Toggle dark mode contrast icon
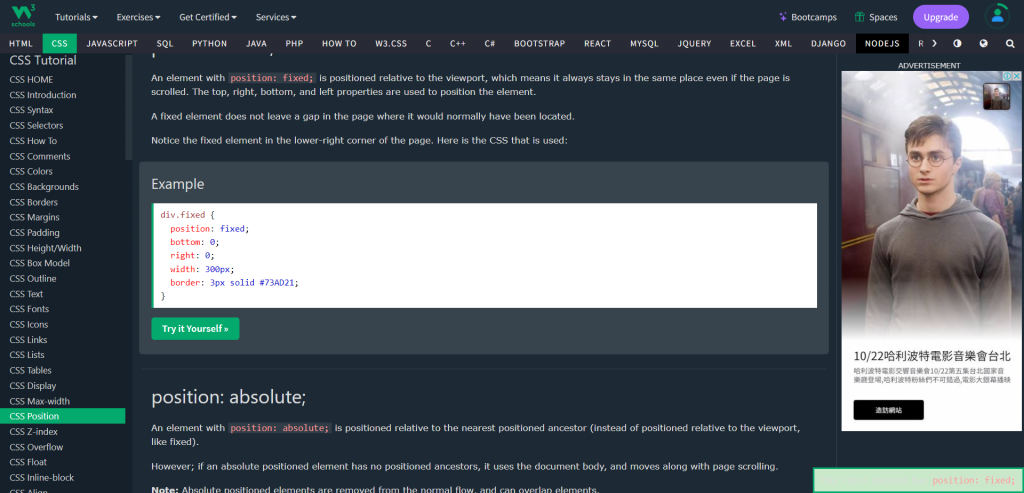The width and height of the screenshot is (1024, 493). pyautogui.click(x=957, y=44)
